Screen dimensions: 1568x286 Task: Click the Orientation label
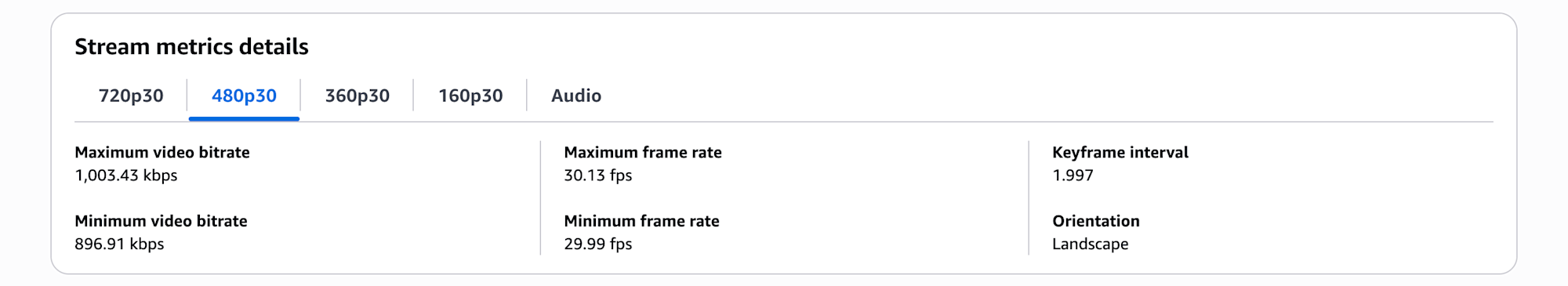(x=1096, y=221)
